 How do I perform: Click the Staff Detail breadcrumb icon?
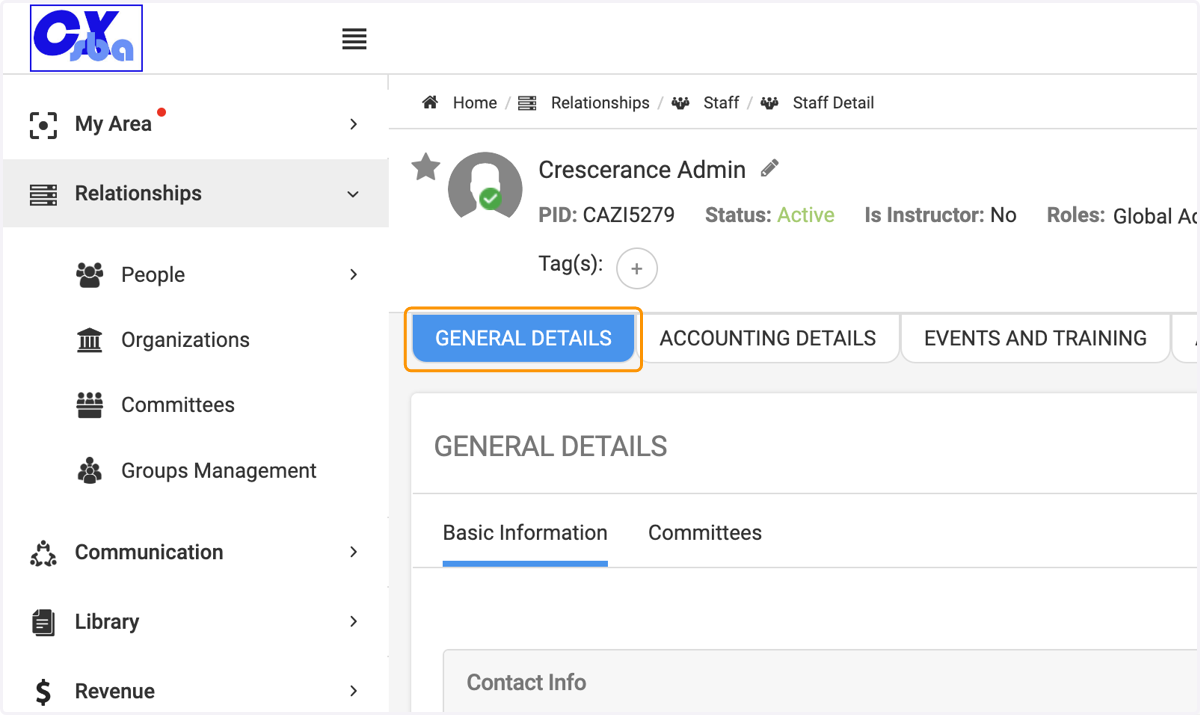coord(769,103)
